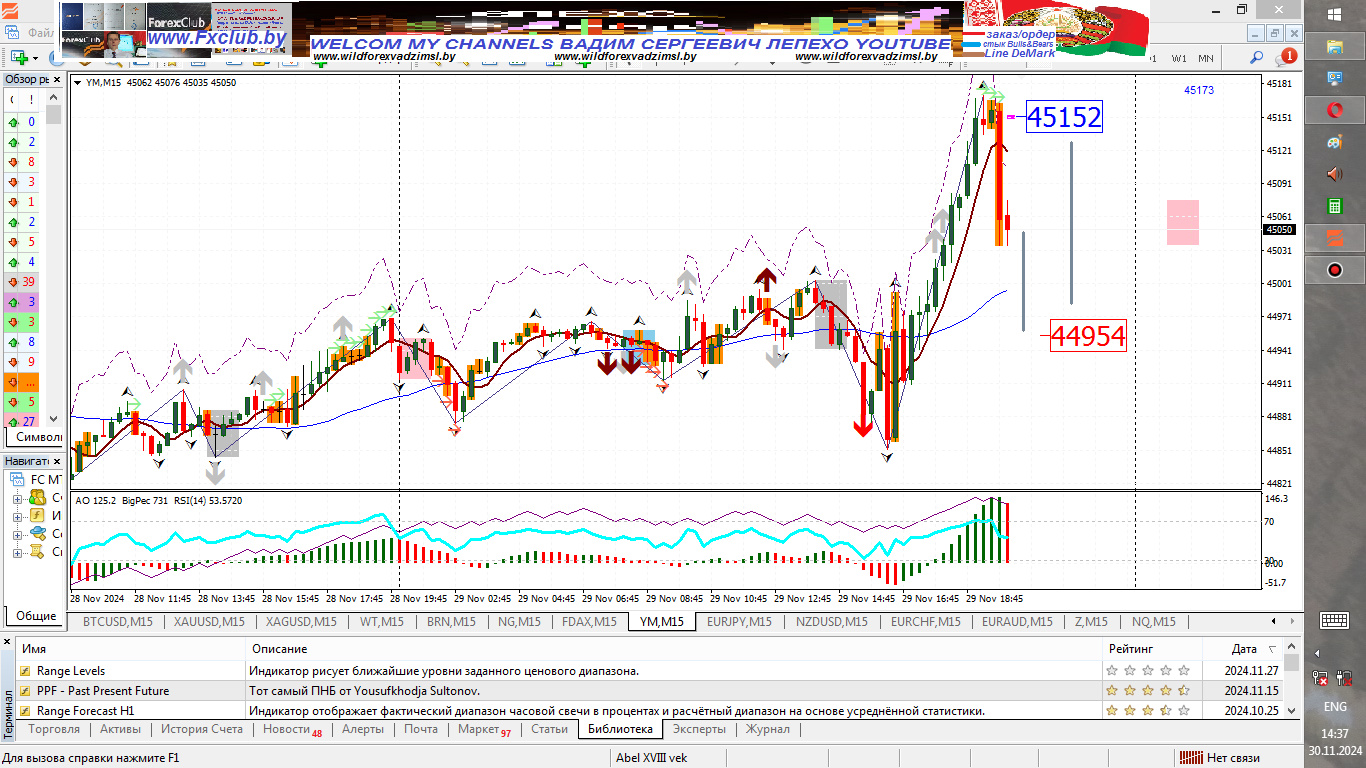The image size is (1366, 768).
Task: Open the Почта terminal tab
Action: coord(421,729)
